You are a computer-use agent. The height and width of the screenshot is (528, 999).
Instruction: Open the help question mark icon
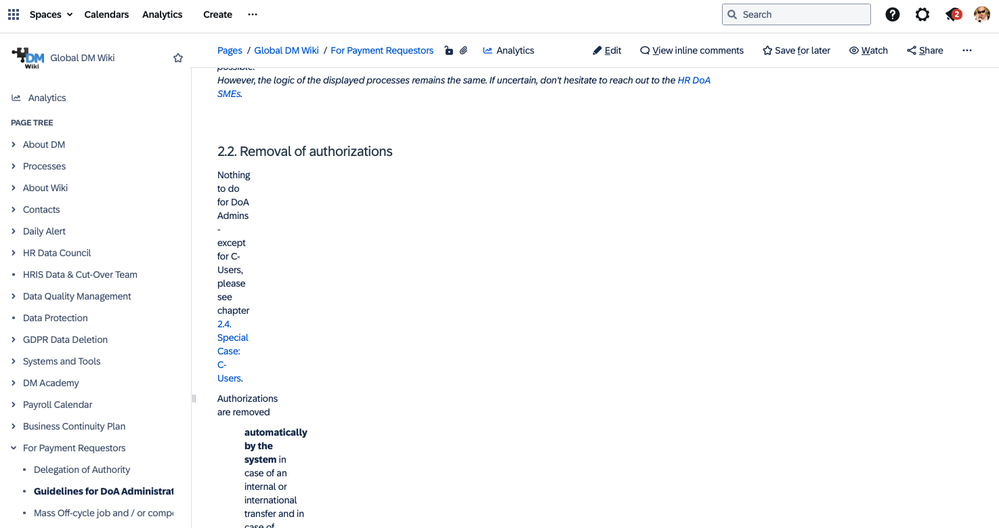(892, 15)
